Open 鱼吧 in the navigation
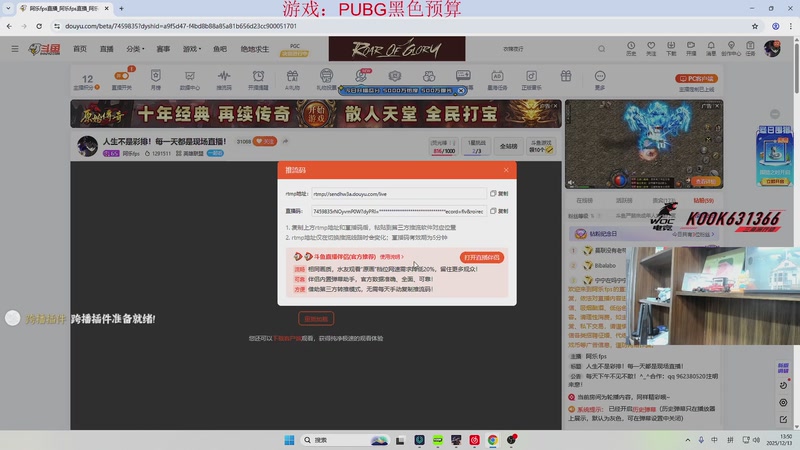The height and width of the screenshot is (450, 800). tap(220, 49)
